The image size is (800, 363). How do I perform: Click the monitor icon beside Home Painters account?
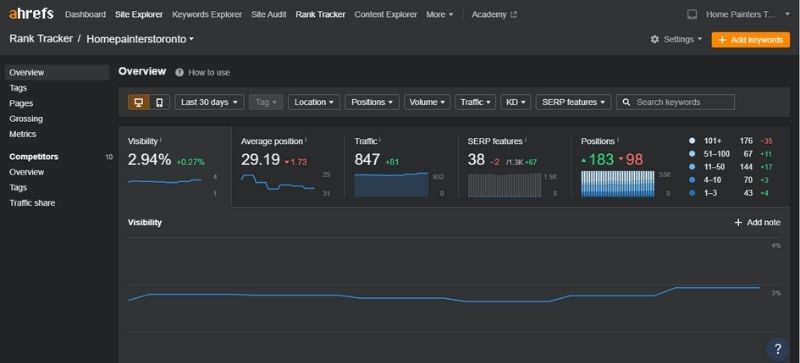[692, 14]
